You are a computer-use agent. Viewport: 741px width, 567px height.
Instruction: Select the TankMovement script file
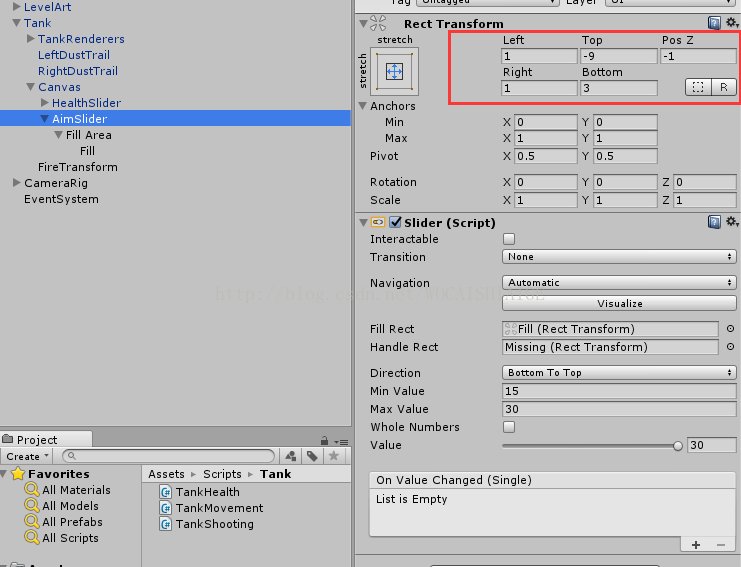[211, 508]
